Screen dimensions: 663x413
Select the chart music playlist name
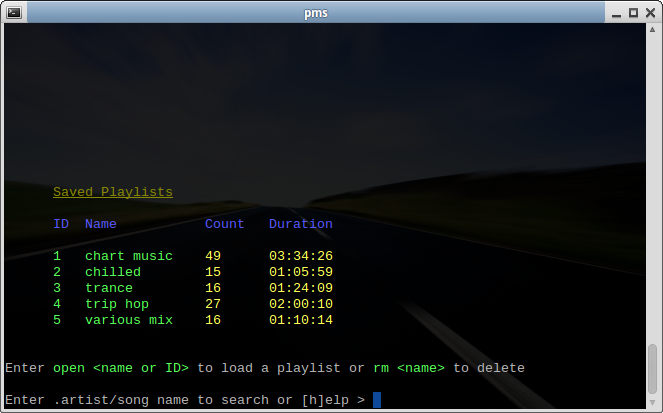pyautogui.click(x=129, y=256)
